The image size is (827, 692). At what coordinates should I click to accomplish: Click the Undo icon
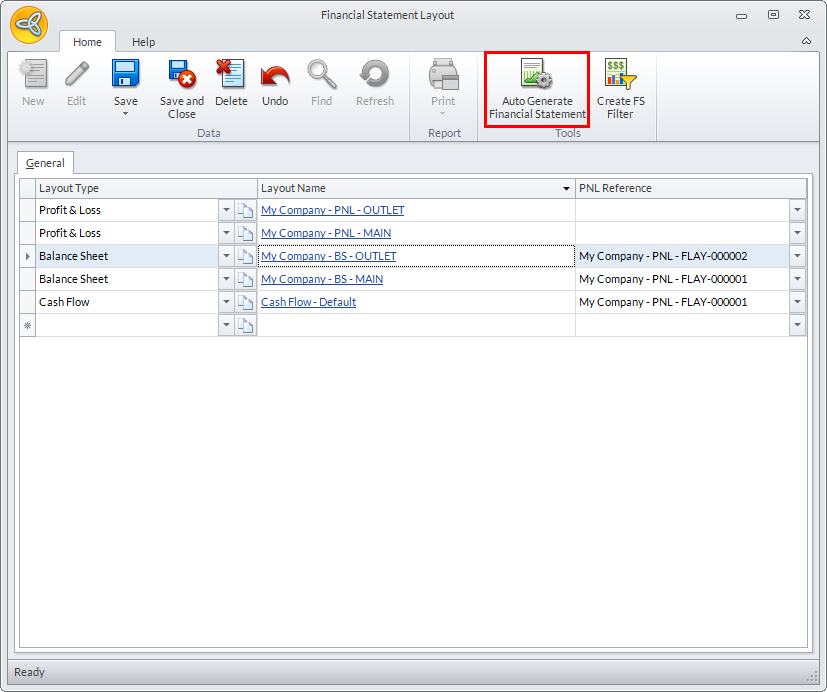275,76
